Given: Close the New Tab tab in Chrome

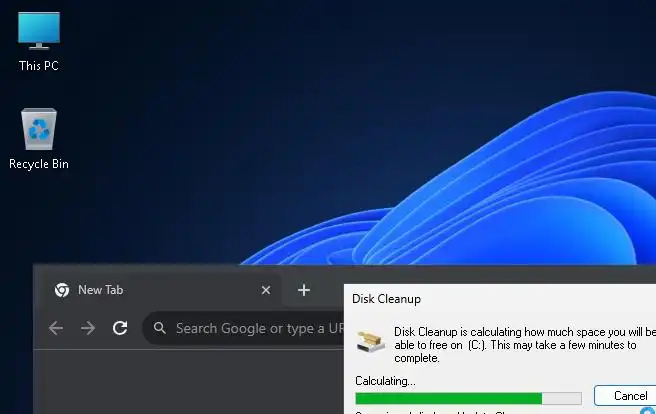Looking at the screenshot, I should point(266,290).
